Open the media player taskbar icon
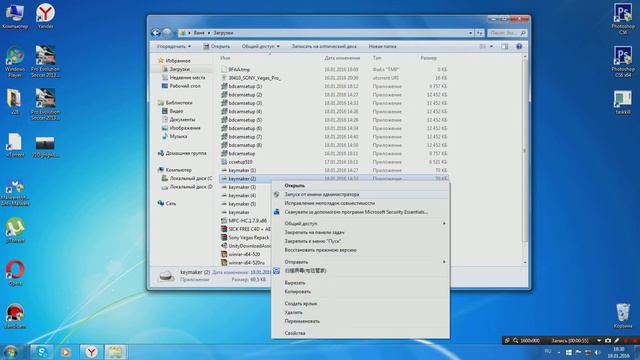 [x=65, y=351]
